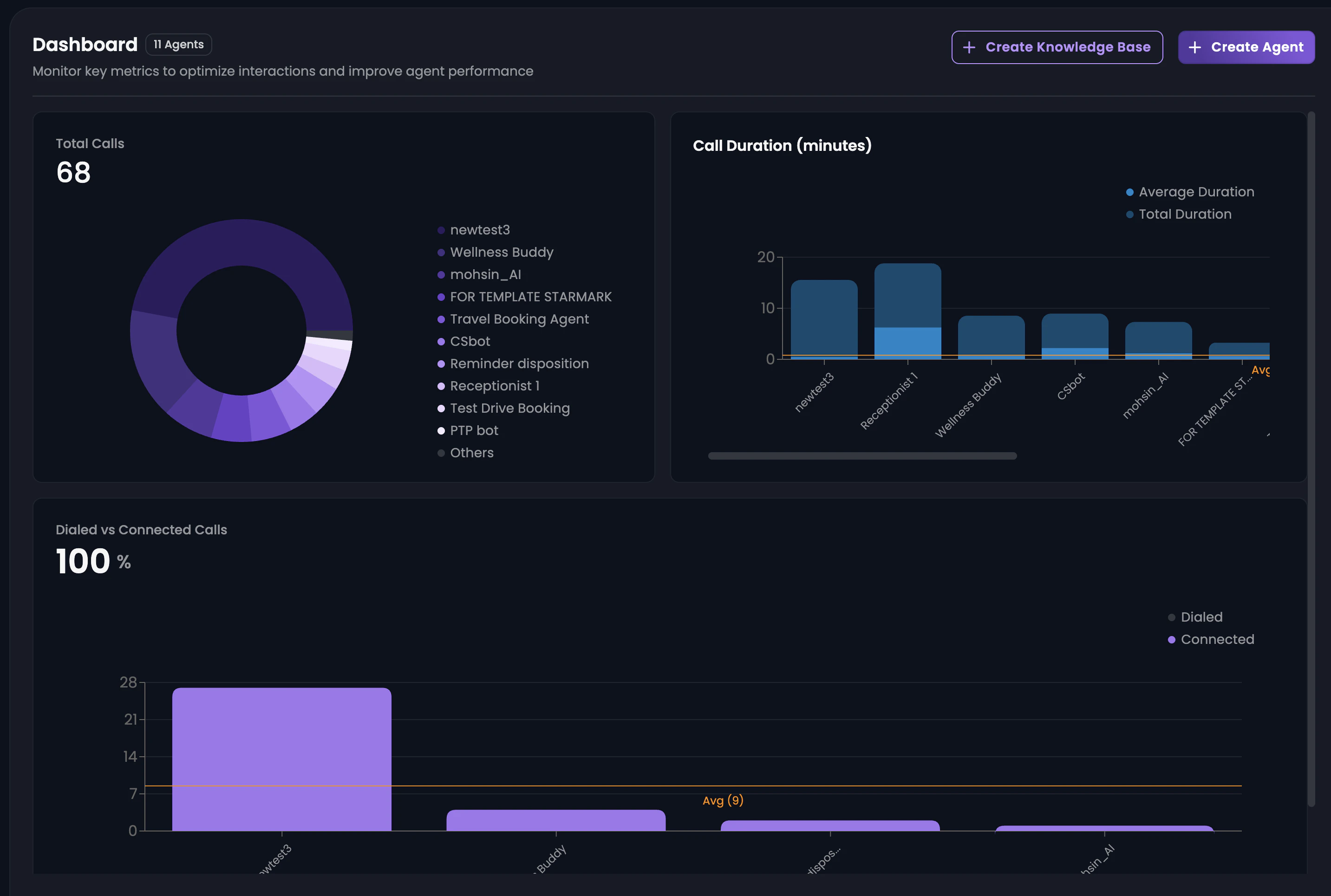This screenshot has height=896, width=1331.
Task: Hide Total Duration series in legend
Action: coord(1184,214)
